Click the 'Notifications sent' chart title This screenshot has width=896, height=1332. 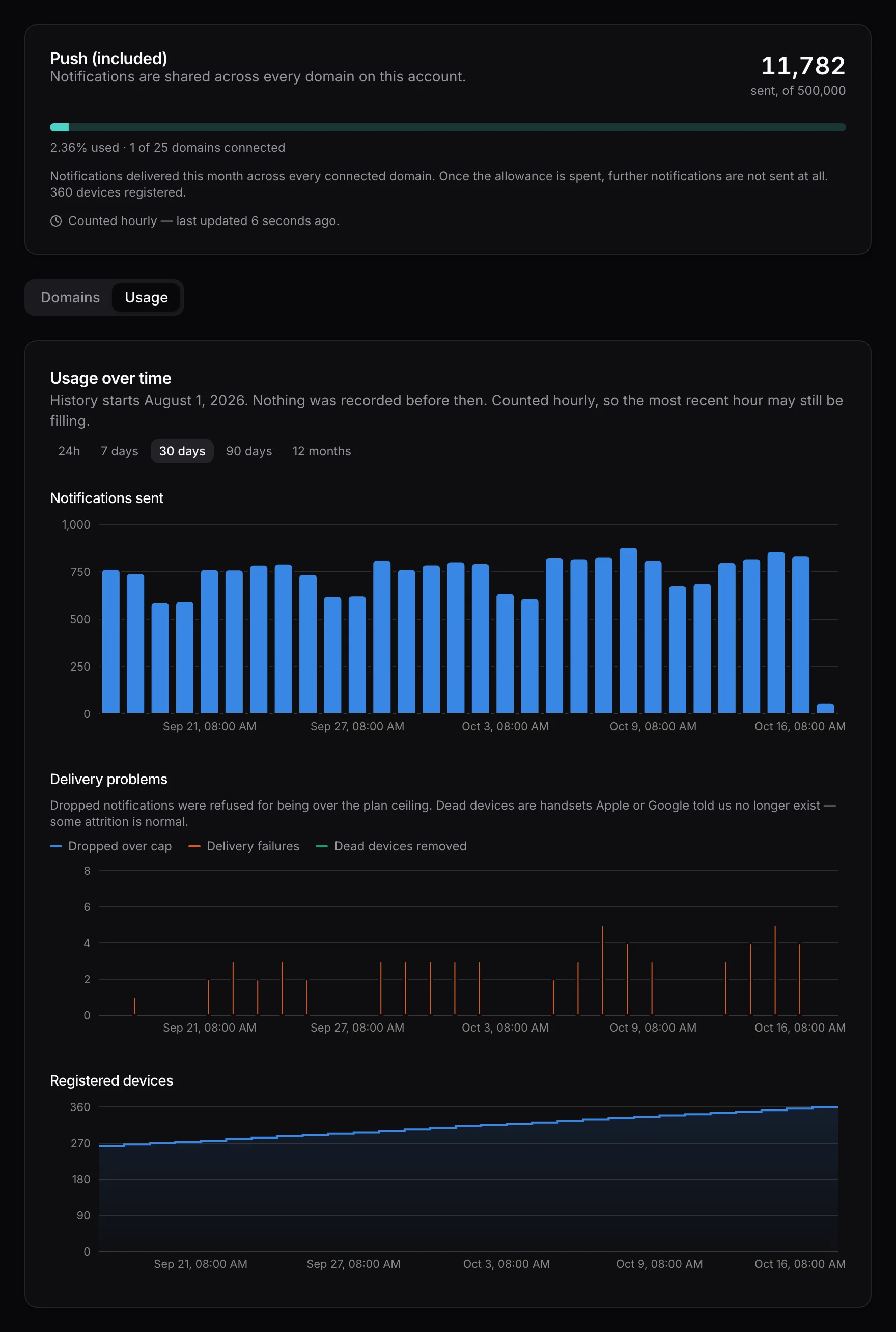tap(107, 497)
